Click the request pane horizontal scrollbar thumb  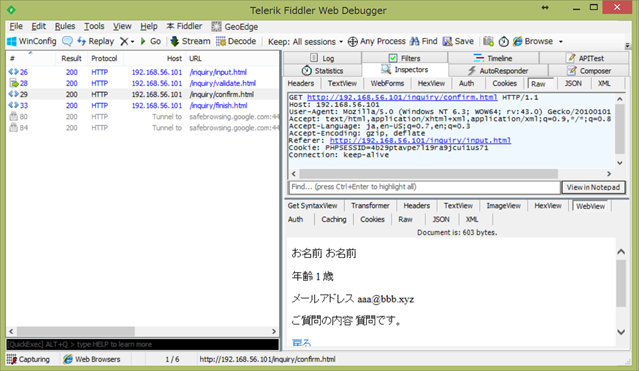click(428, 174)
